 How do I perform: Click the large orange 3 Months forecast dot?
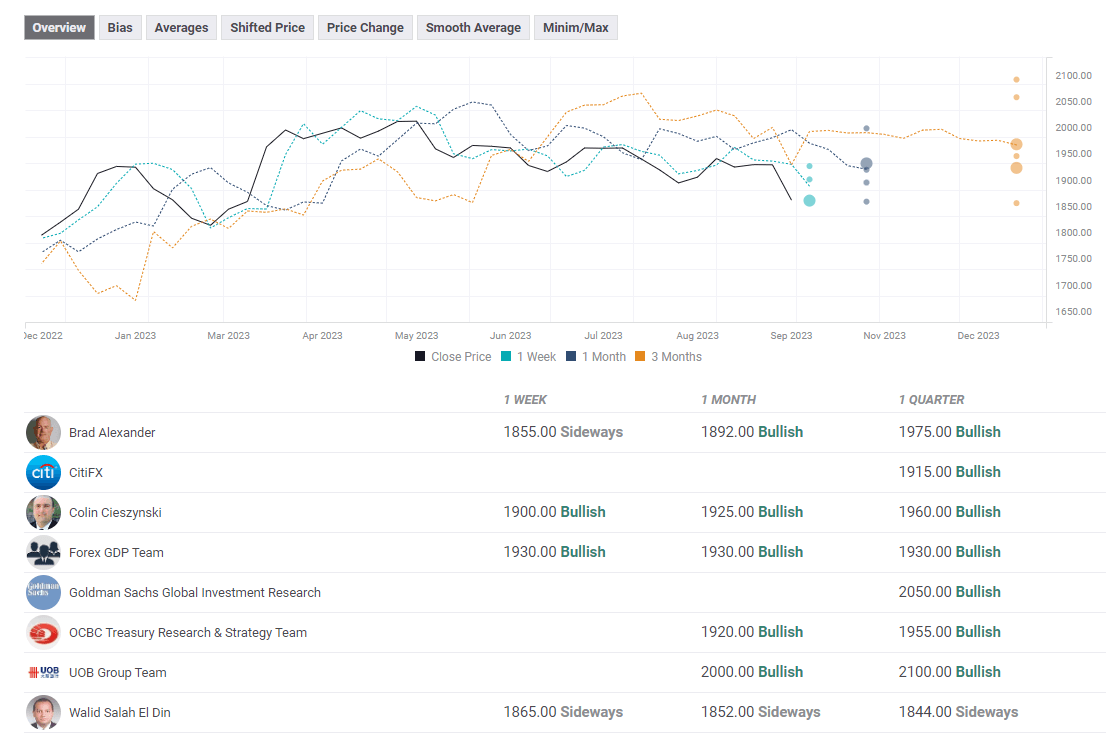(x=1016, y=168)
